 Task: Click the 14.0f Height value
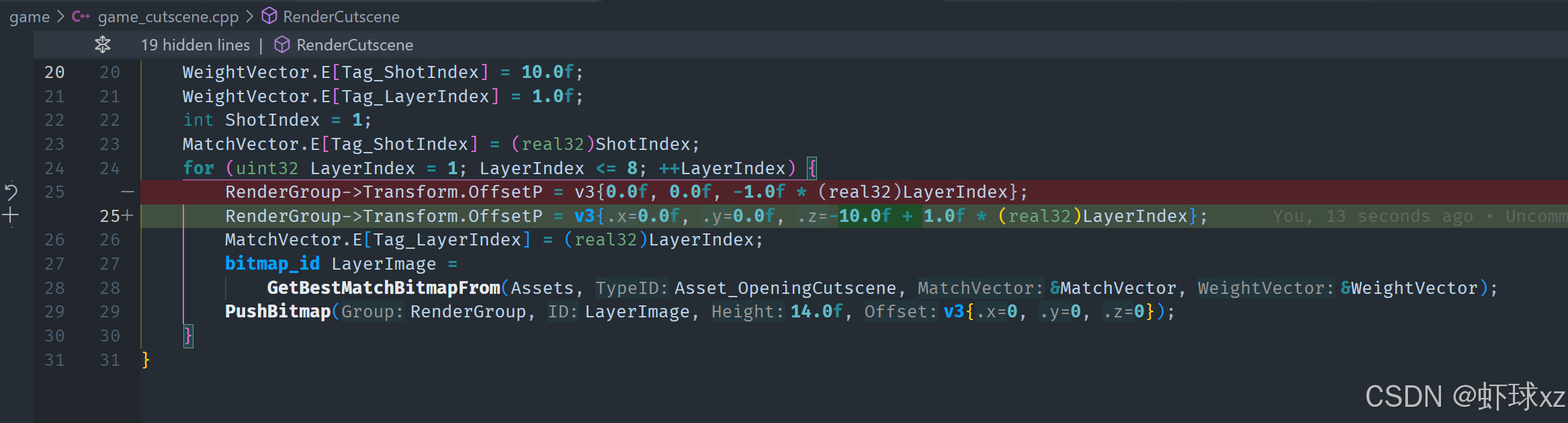(816, 311)
